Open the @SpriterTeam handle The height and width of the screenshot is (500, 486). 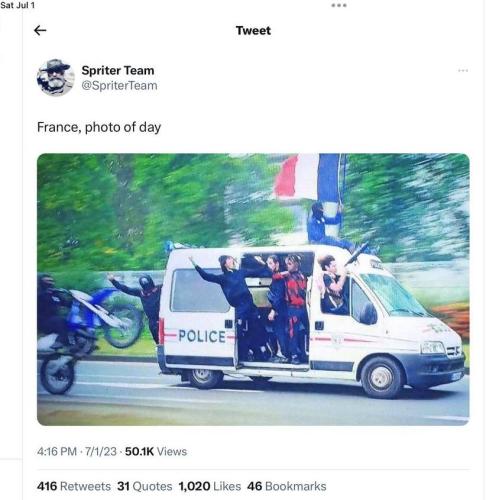(119, 86)
